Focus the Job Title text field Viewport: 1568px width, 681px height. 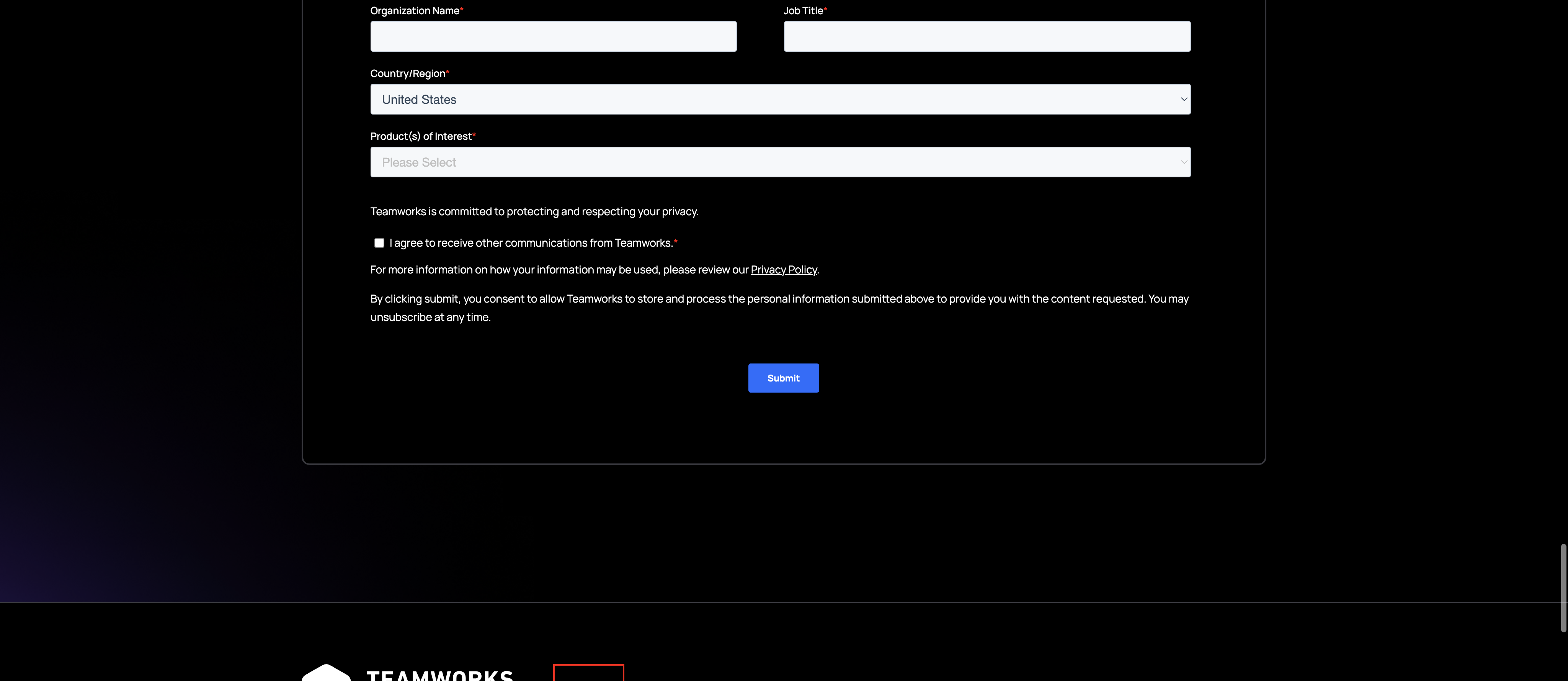point(986,36)
